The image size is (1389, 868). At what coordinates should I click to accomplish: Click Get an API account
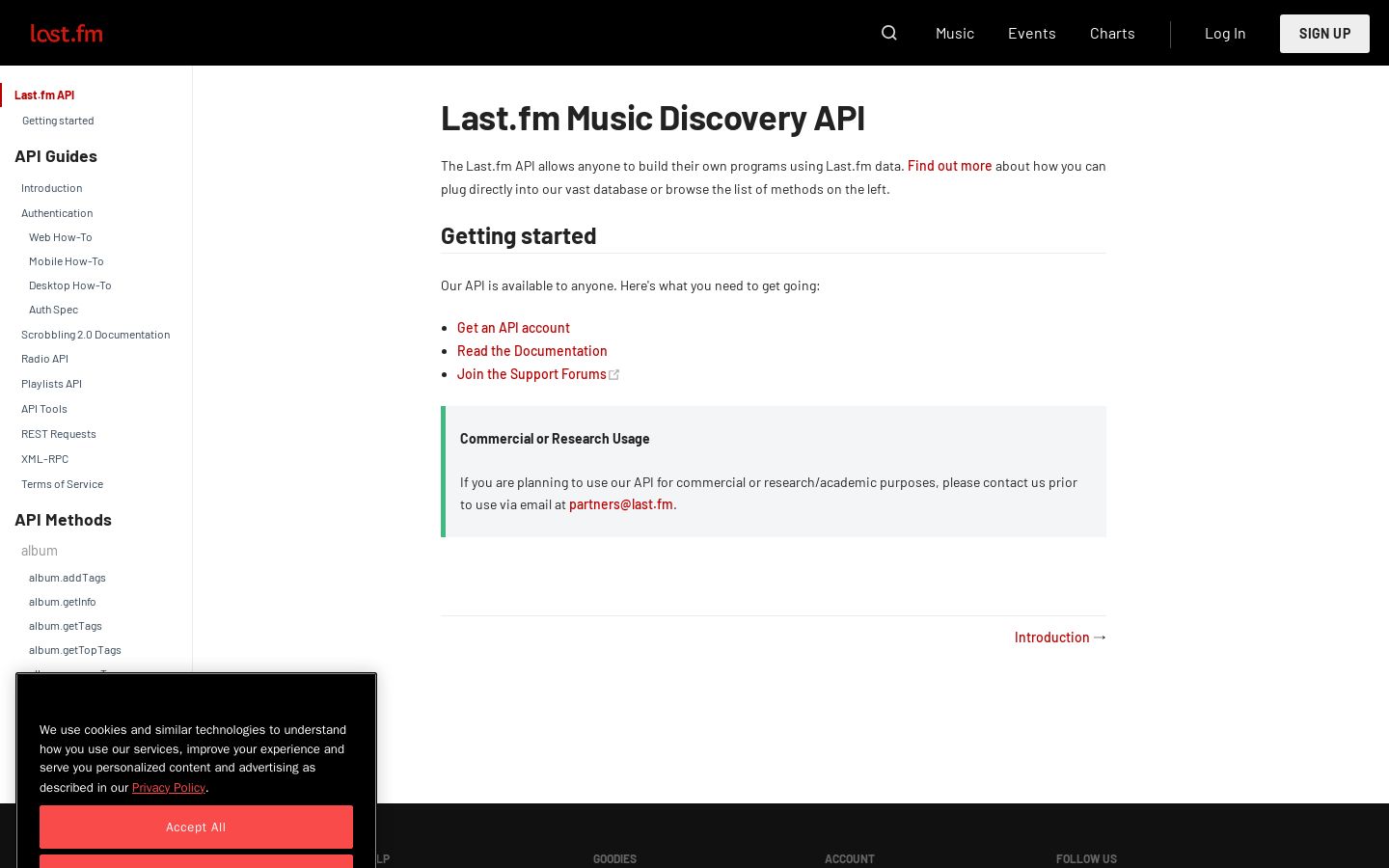[x=513, y=328]
